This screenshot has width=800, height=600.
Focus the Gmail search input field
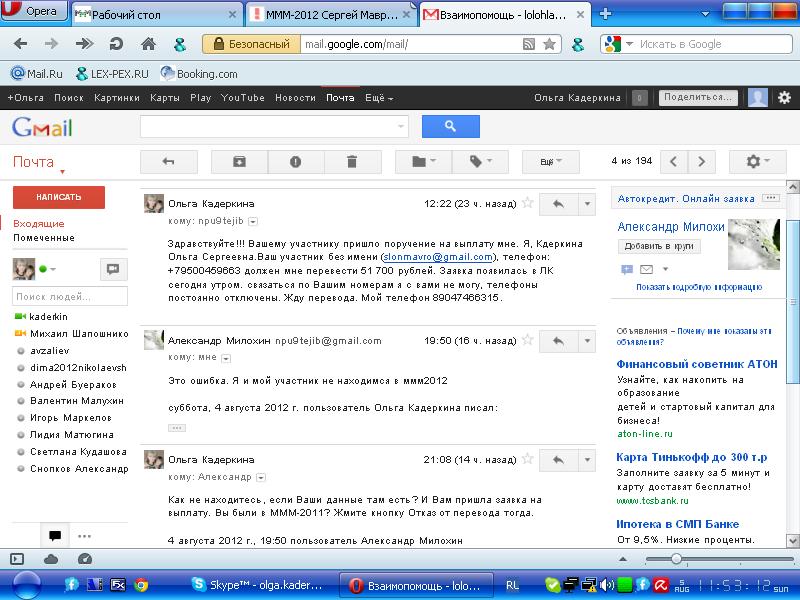pos(274,126)
